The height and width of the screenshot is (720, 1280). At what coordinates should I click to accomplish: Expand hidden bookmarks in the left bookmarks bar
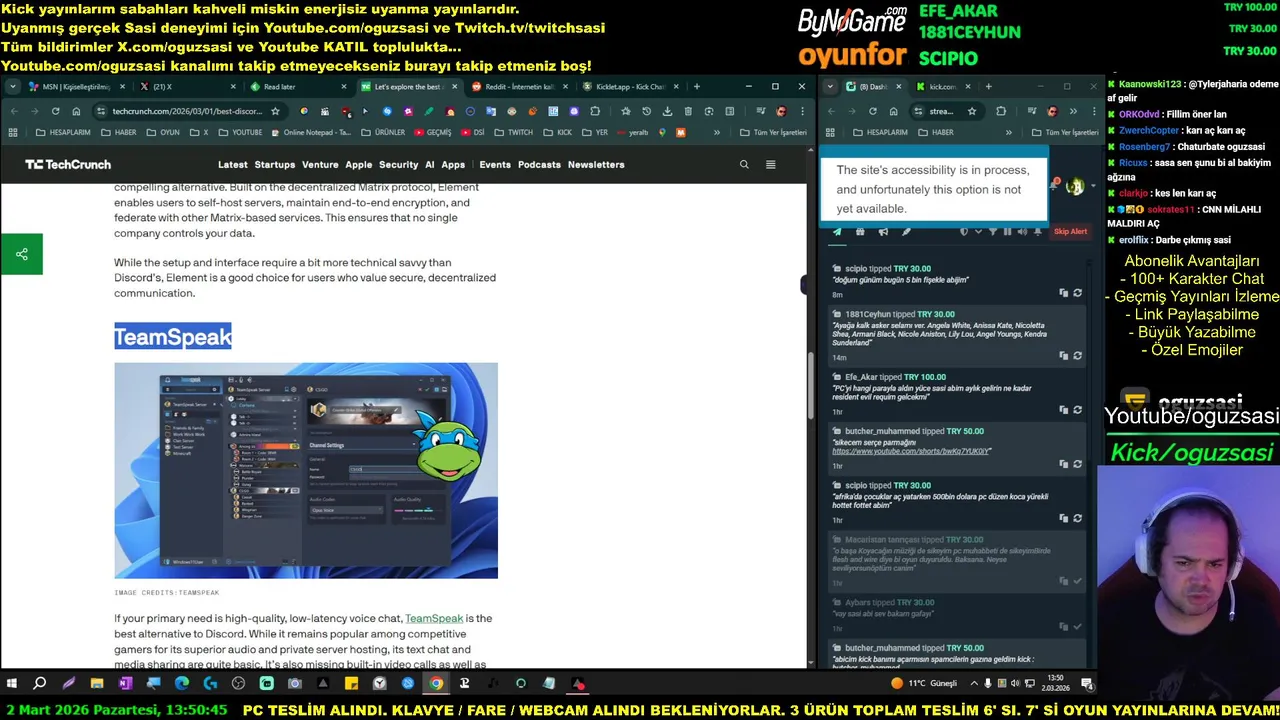[x=717, y=132]
